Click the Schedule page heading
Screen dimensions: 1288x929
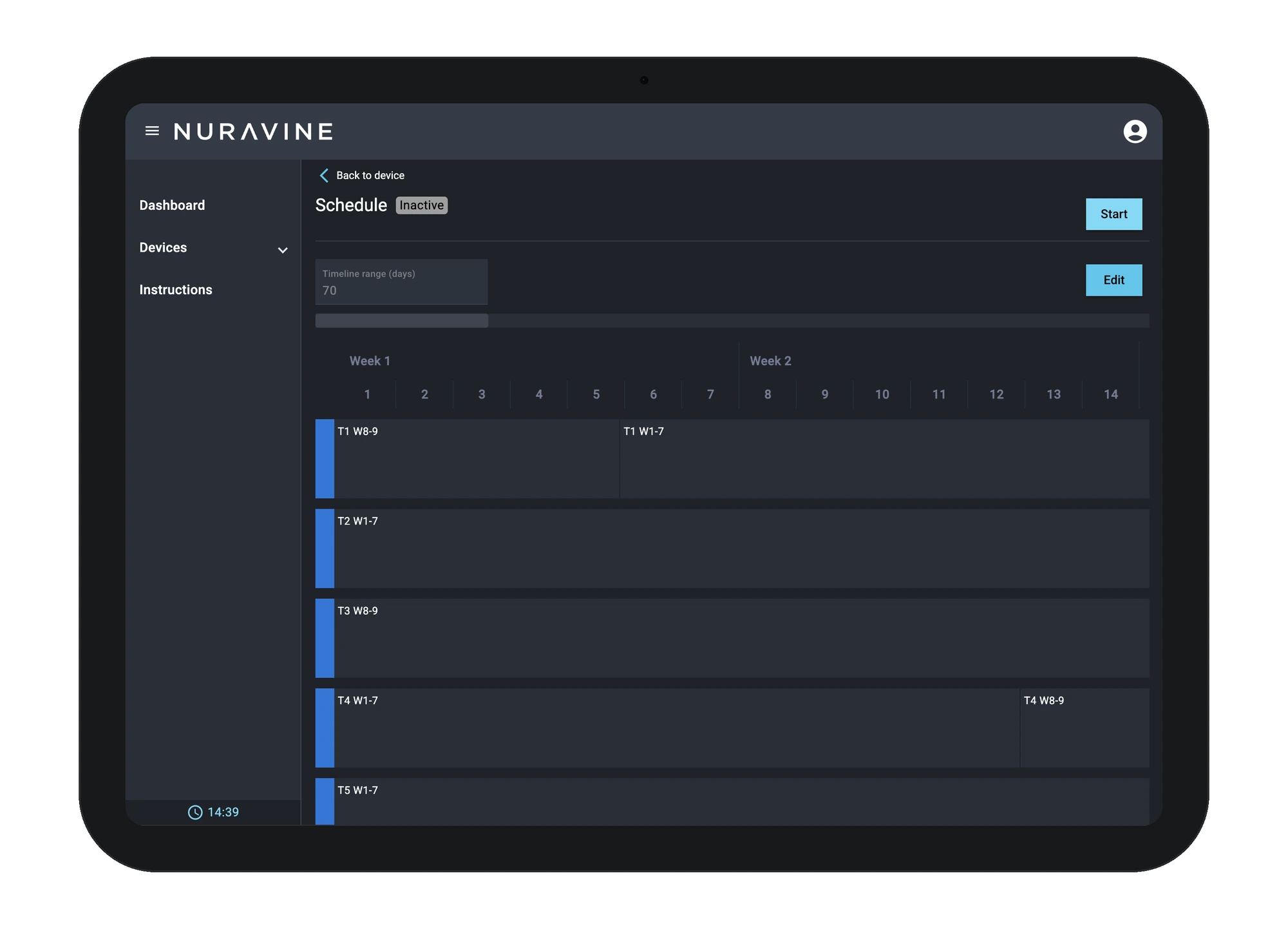point(351,205)
